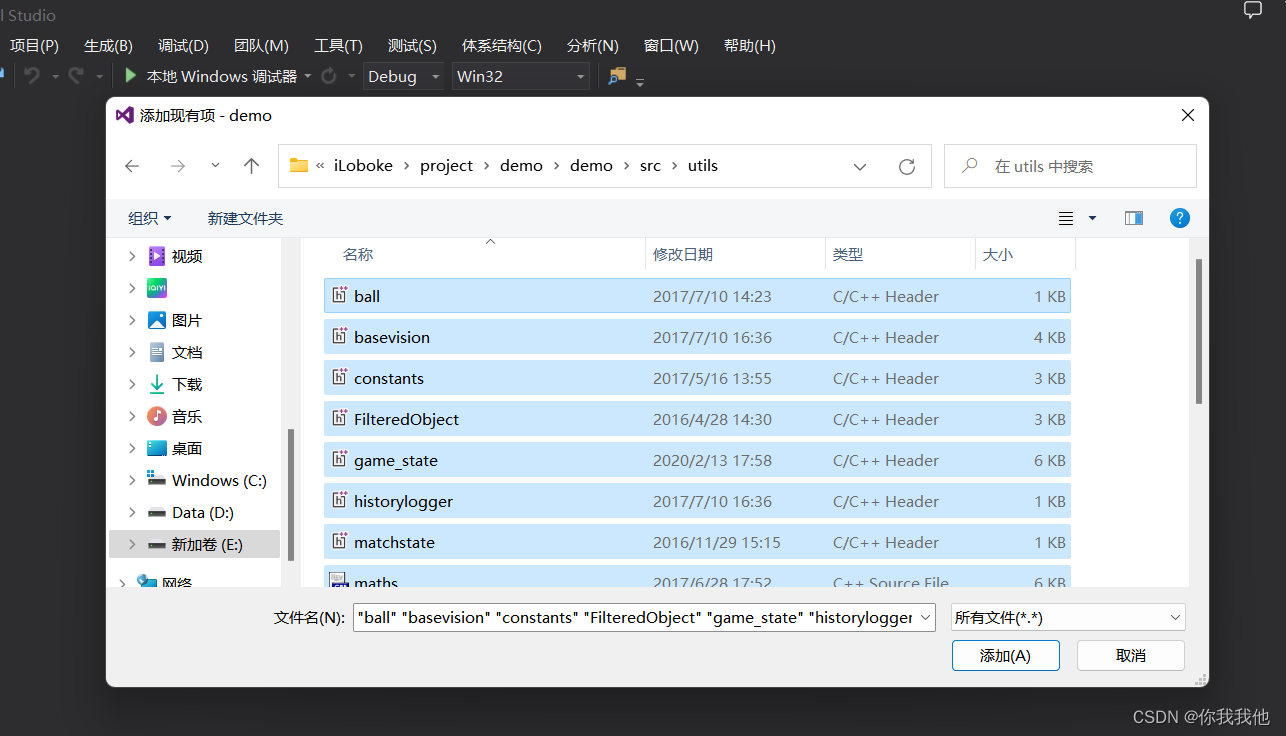Open the 工具(T) menu

(338, 45)
